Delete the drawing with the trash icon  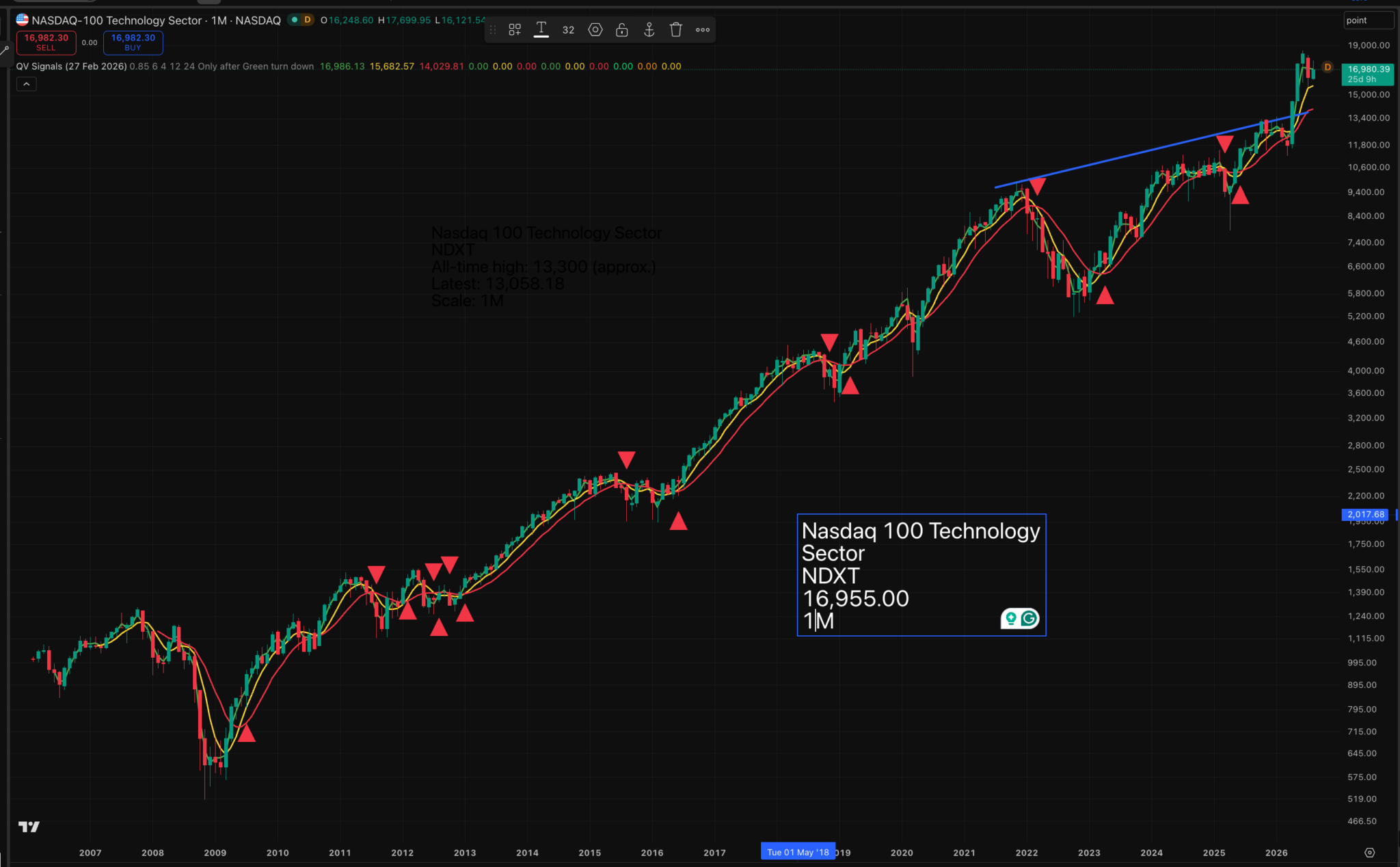pos(676,29)
